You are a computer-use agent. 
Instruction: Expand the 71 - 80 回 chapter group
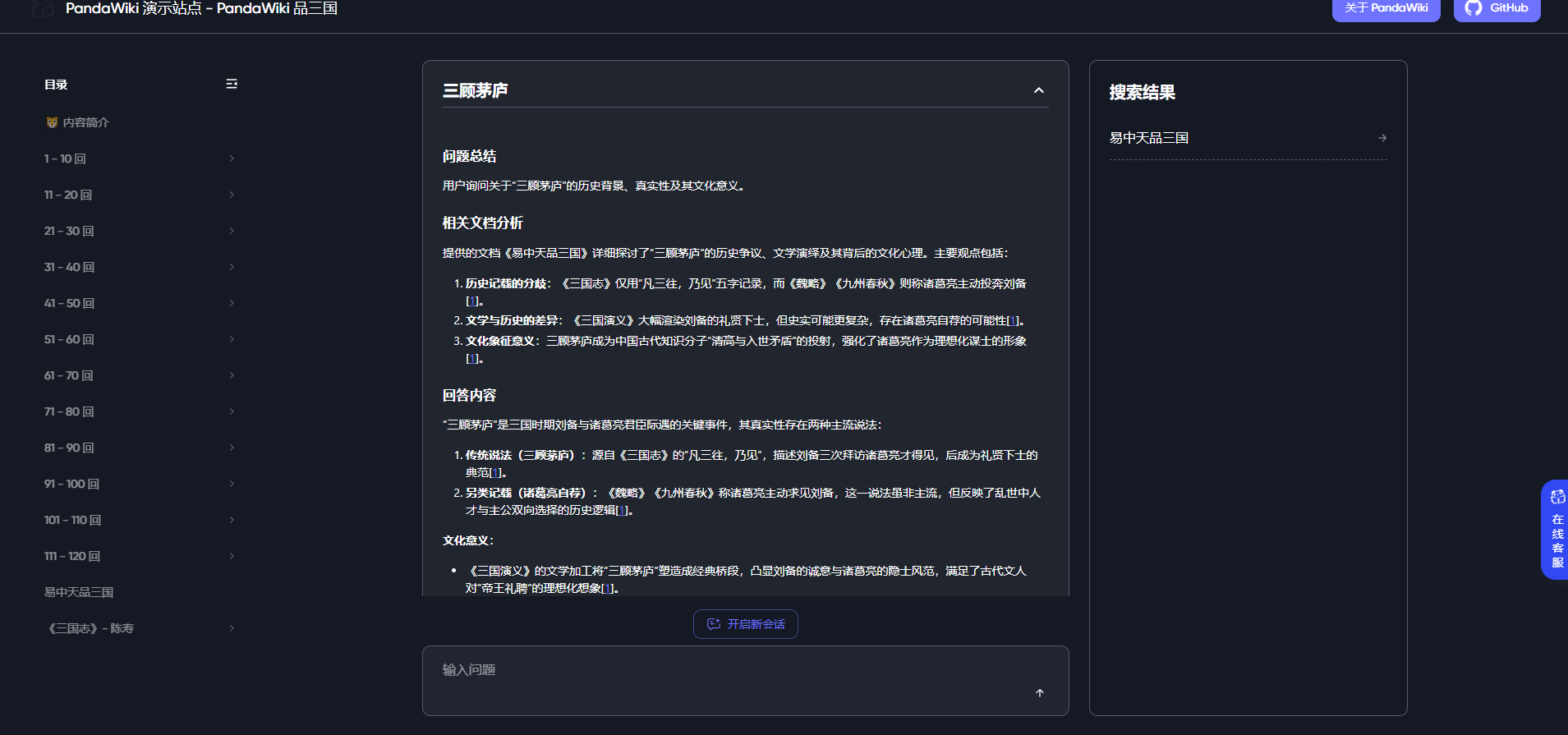point(232,411)
